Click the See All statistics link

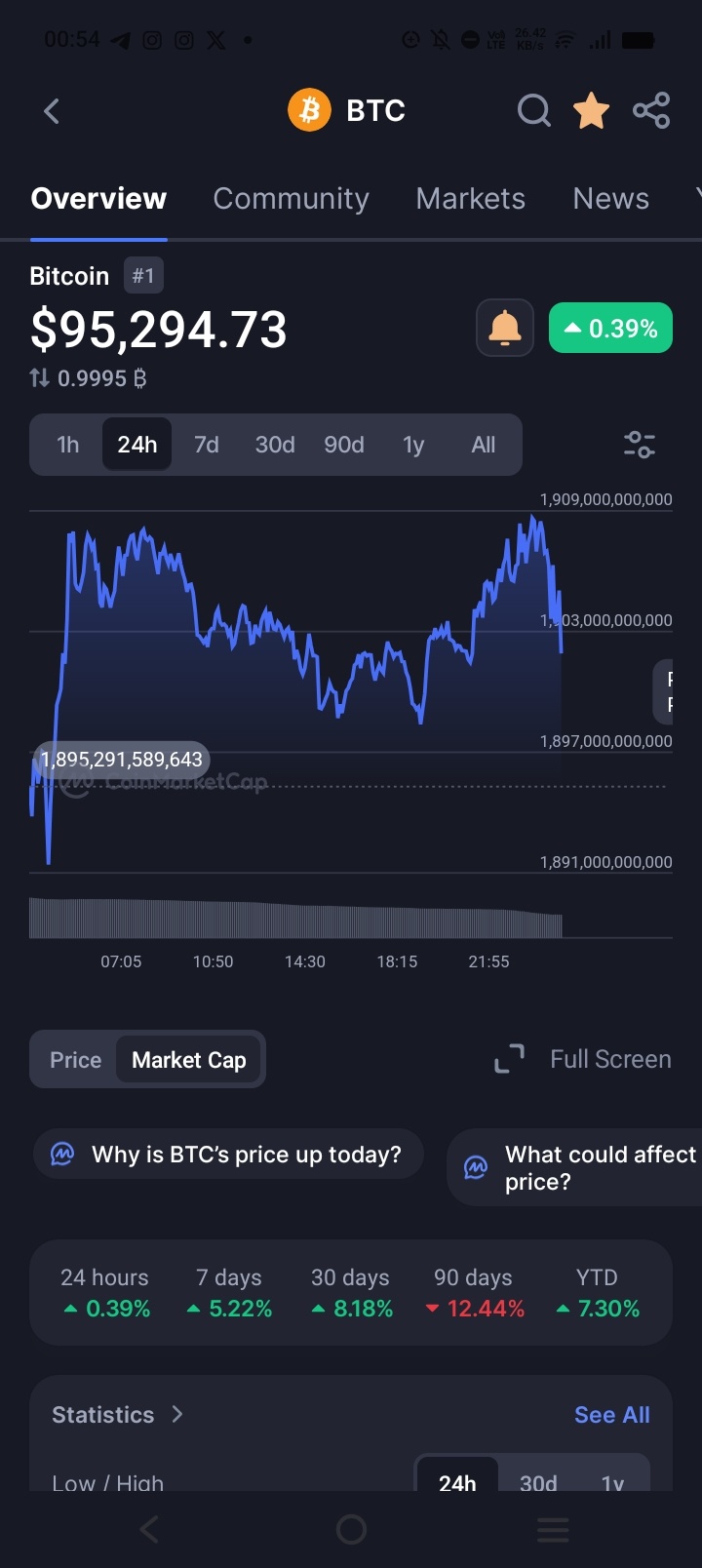click(612, 1415)
